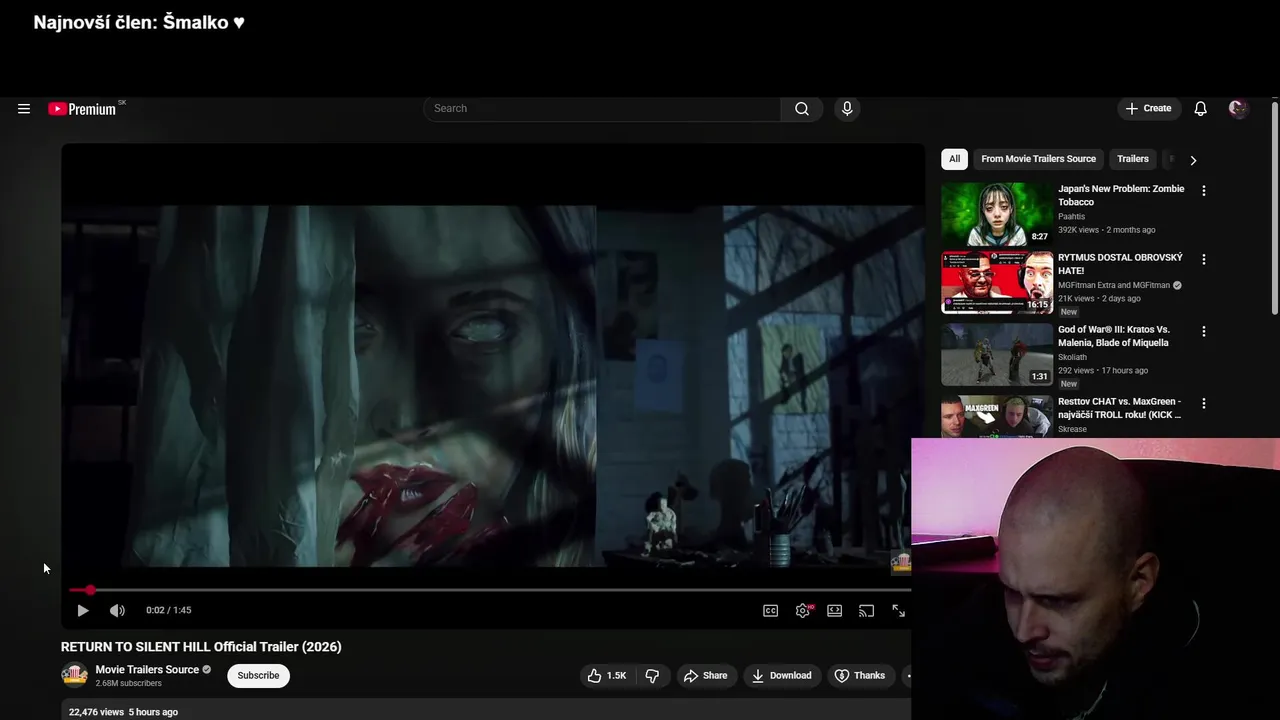Screen dimensions: 1280x720
Task: Click the RETURN TO SILENT HILL title text
Action: click(x=201, y=647)
